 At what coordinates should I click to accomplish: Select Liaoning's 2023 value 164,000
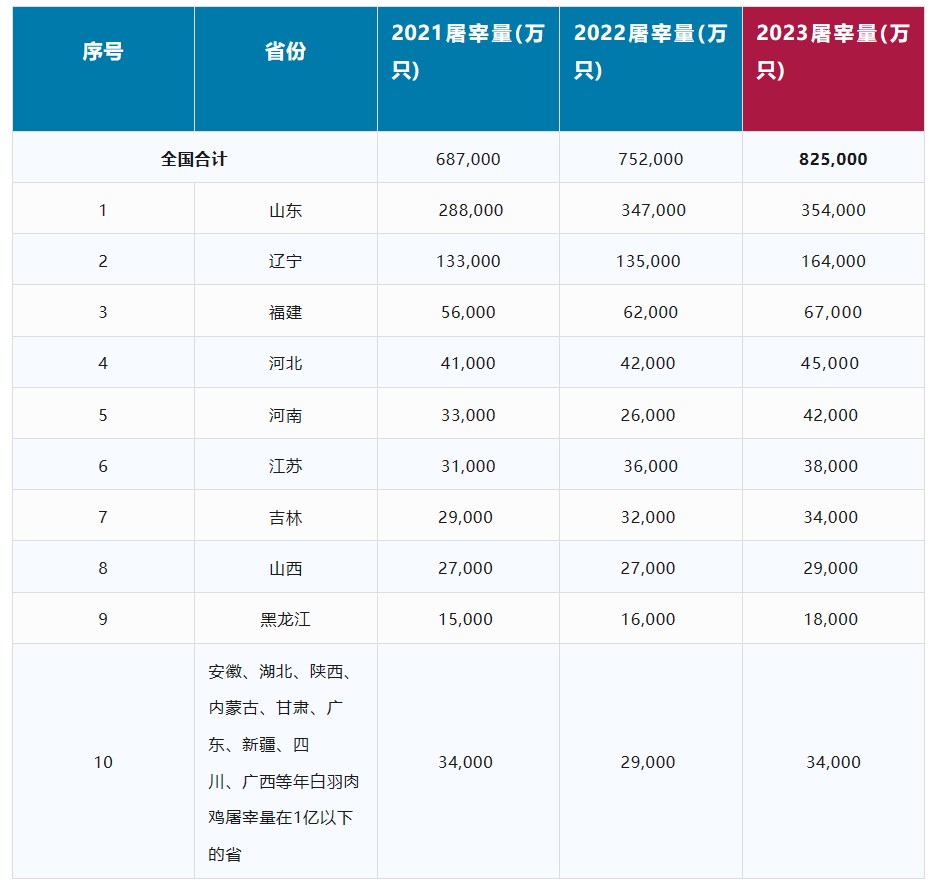pos(833,261)
